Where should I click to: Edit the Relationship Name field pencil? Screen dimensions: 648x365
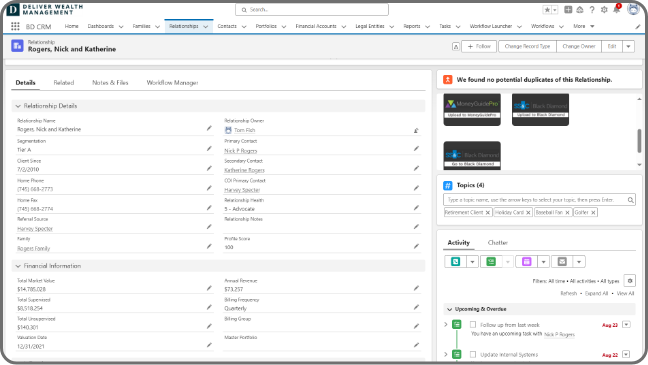click(x=209, y=129)
